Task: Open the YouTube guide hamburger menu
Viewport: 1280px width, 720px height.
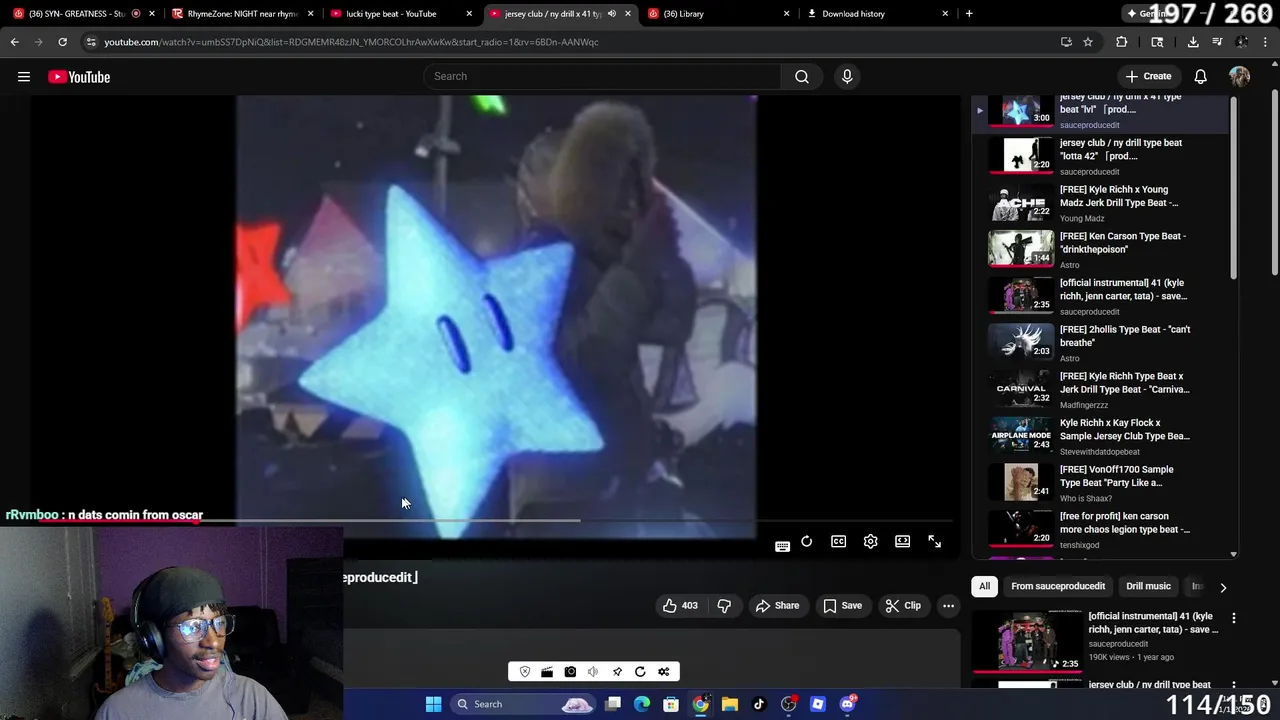Action: click(x=24, y=77)
